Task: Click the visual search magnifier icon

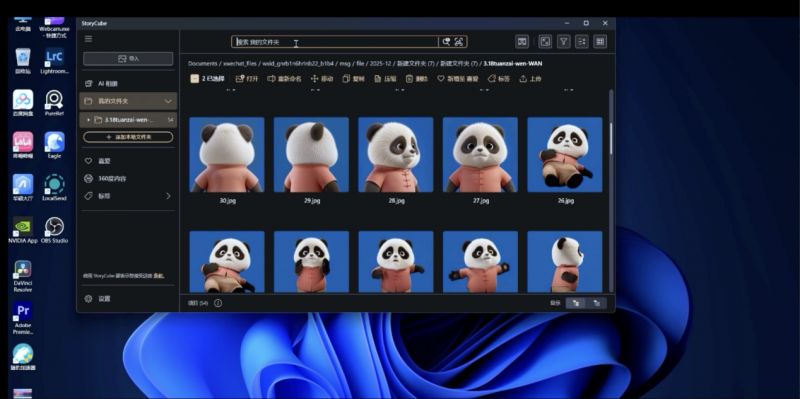Action: click(446, 42)
